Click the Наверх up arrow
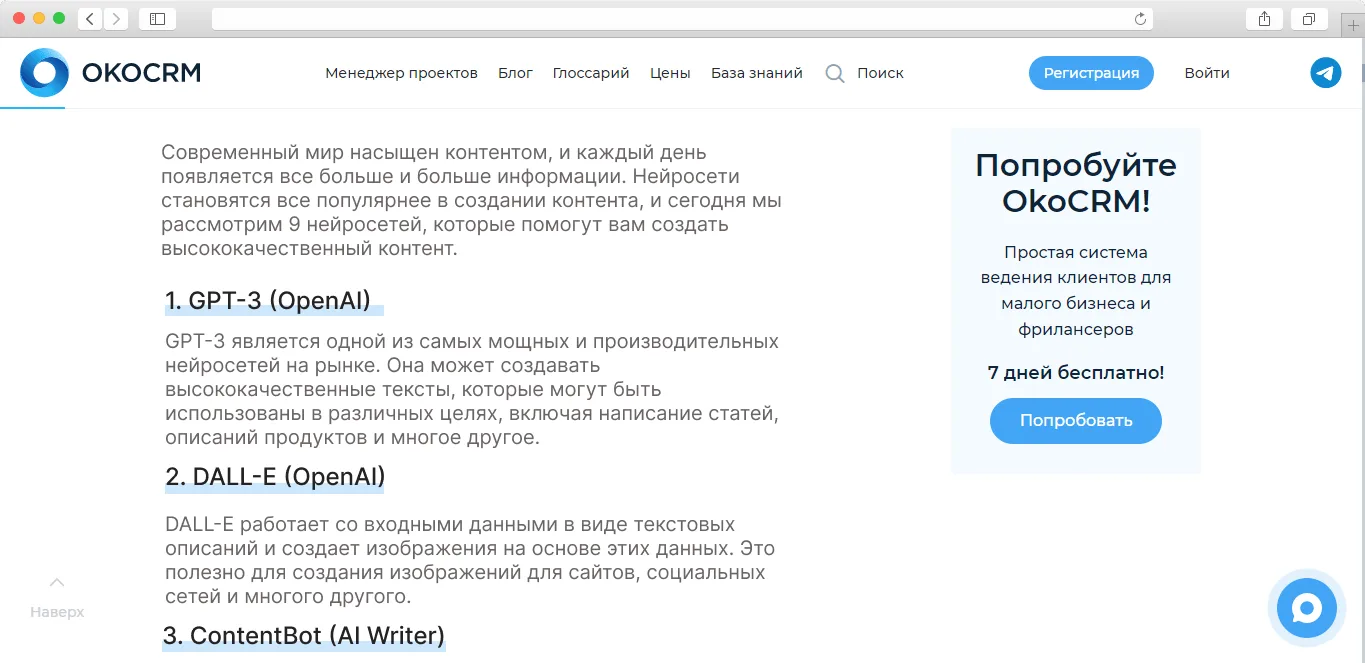This screenshot has width=1365, height=663. (x=57, y=582)
